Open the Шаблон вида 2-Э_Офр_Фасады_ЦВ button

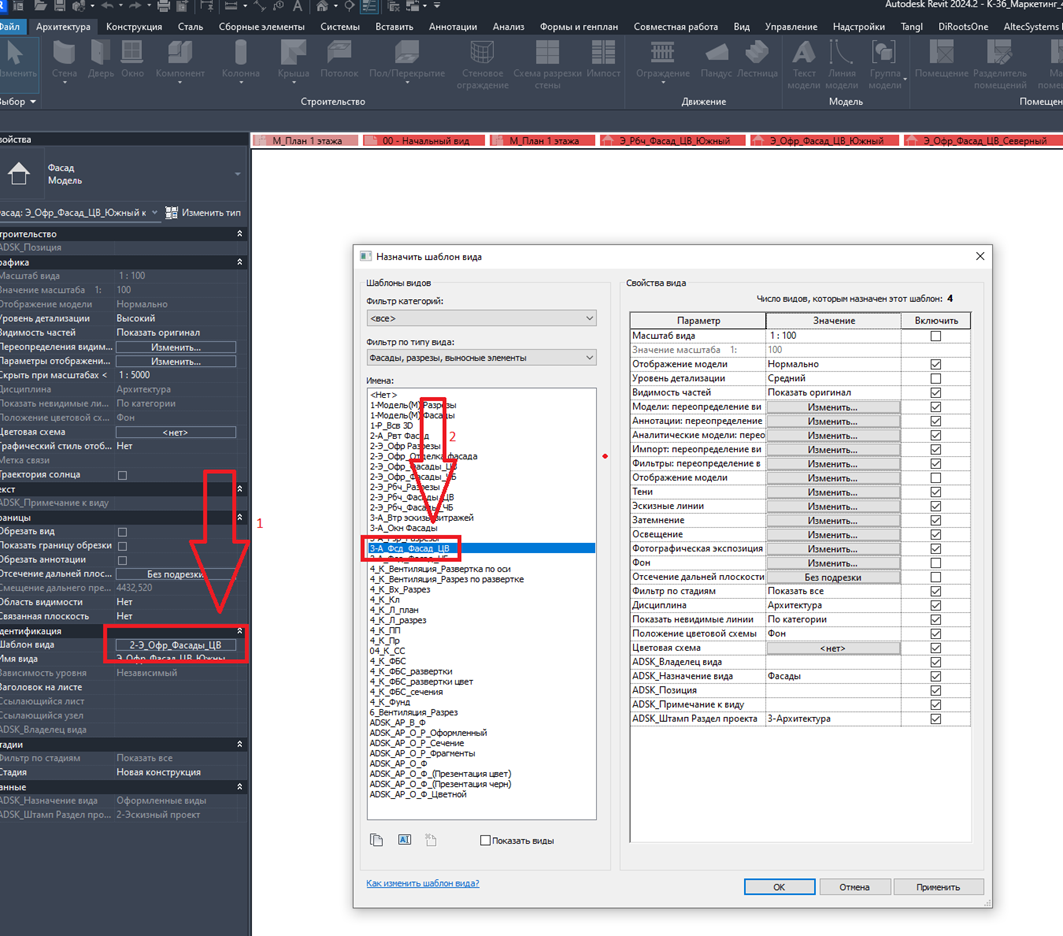[176, 645]
